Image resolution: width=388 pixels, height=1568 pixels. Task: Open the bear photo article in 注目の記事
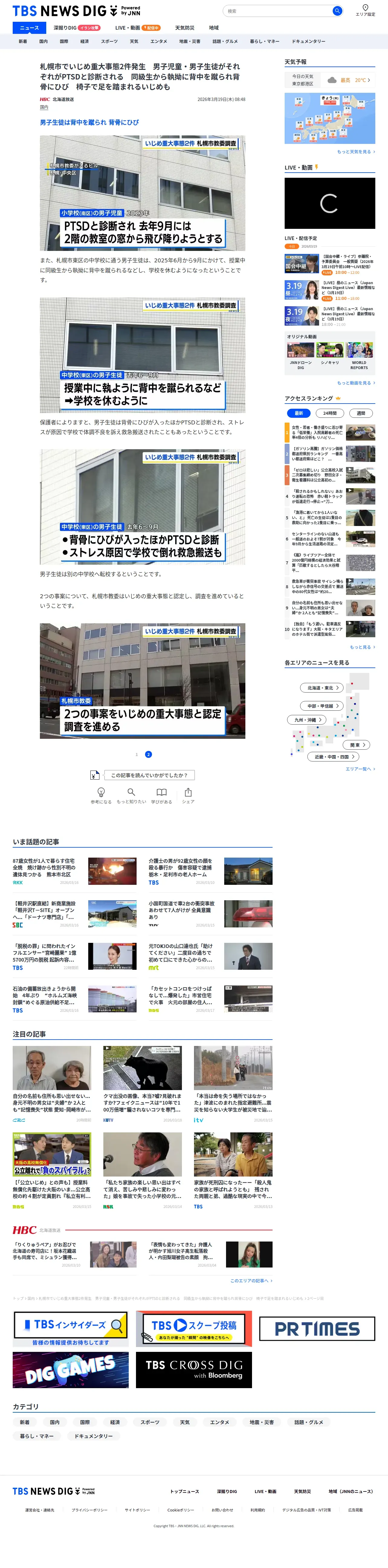(142, 1084)
